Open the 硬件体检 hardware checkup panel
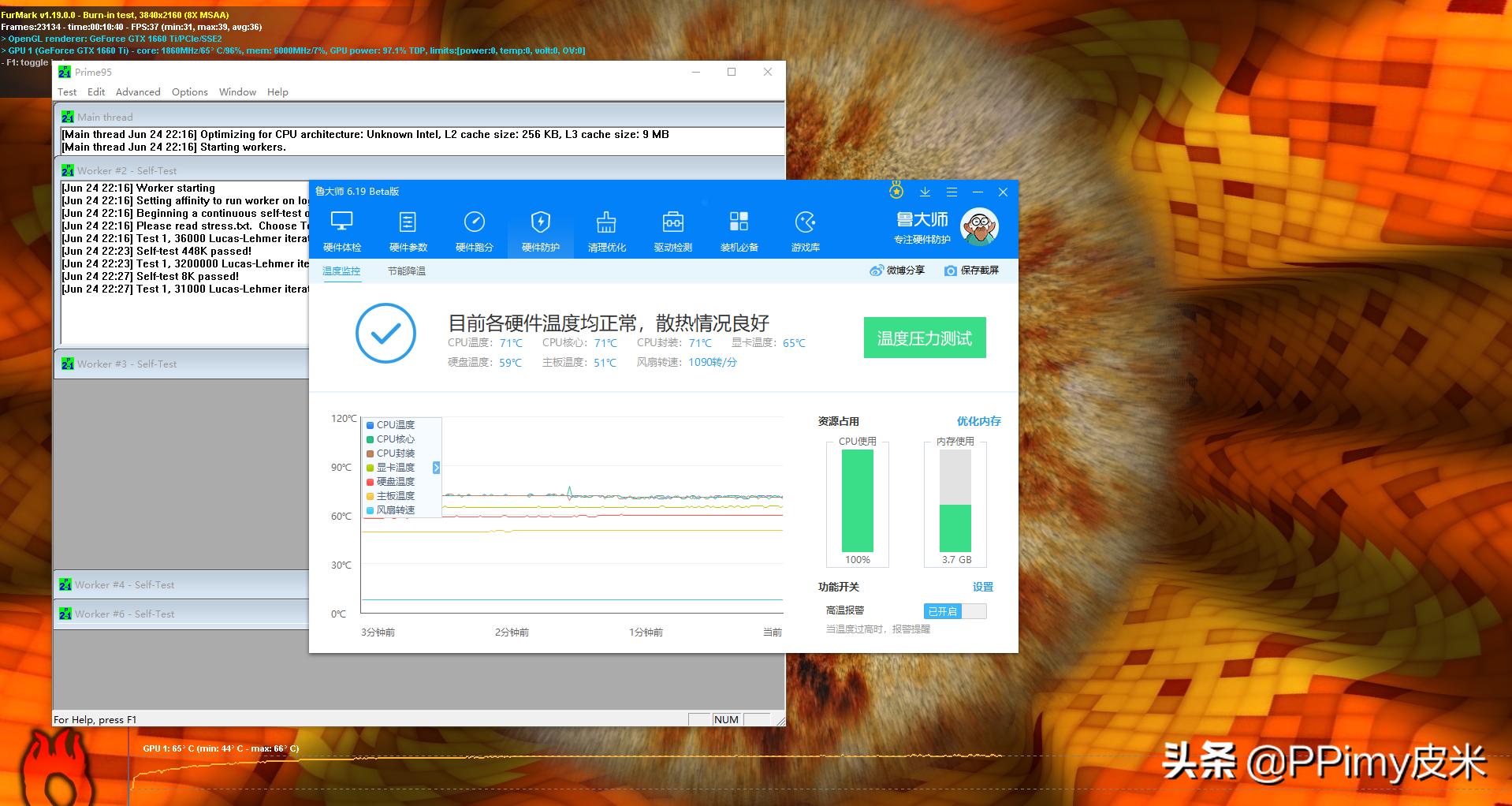 point(341,229)
